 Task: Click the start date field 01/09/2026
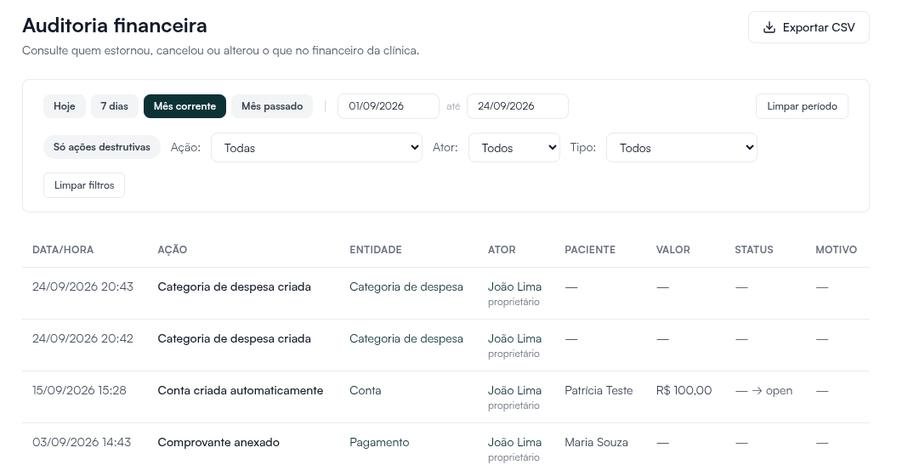[389, 106]
